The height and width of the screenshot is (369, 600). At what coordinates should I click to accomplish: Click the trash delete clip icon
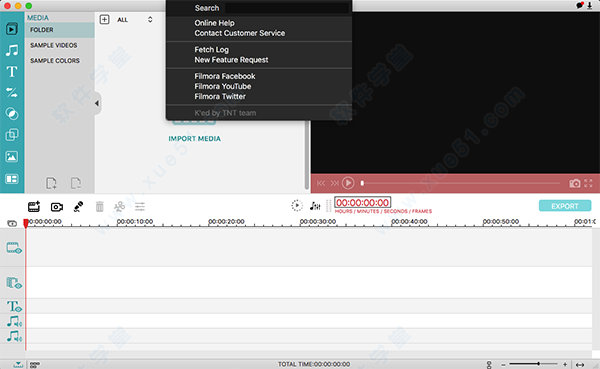click(x=99, y=207)
